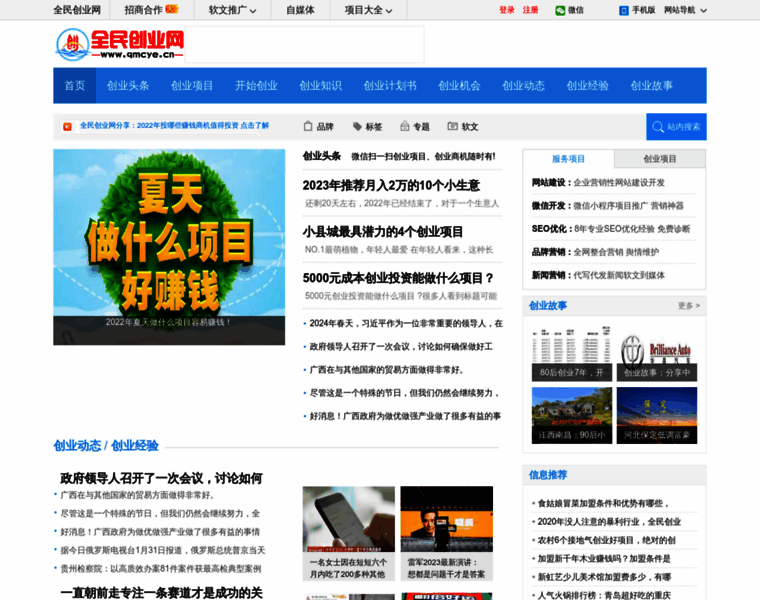Open 贵州检察院 news list item
Screen dimensions: 760x600
[x=160, y=568]
